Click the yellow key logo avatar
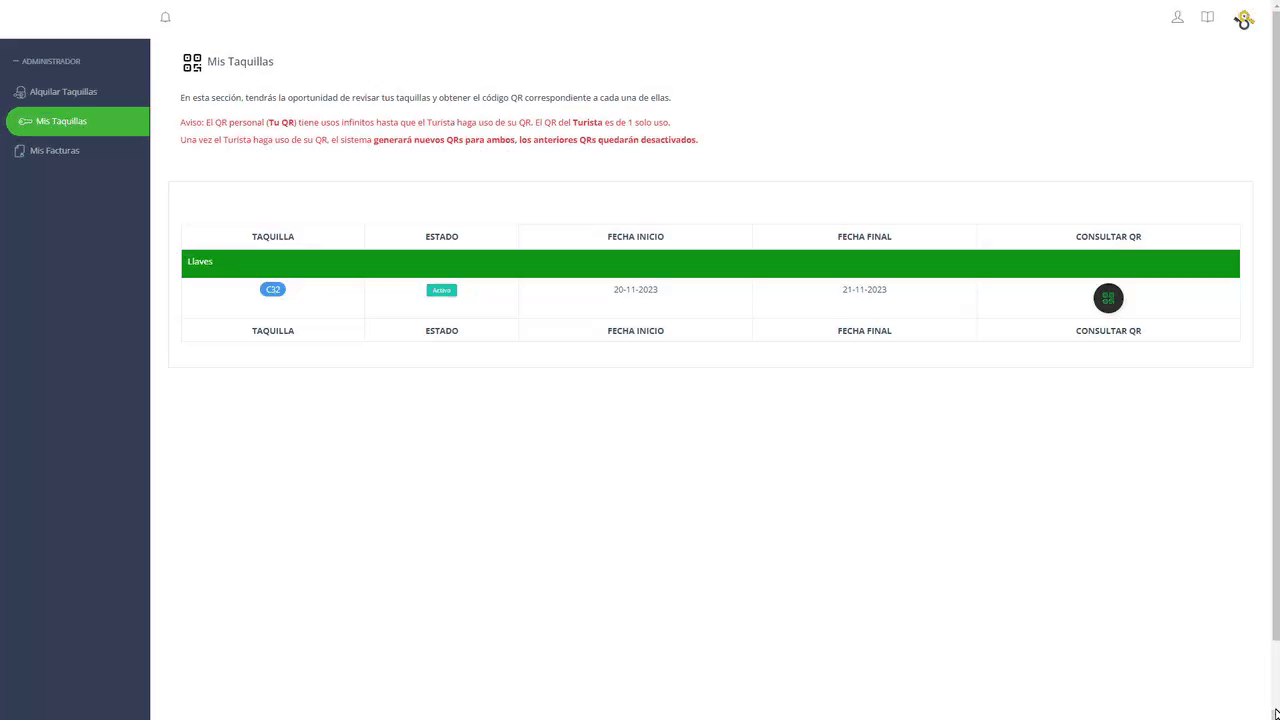Screen dimensions: 1280x720 point(1243,19)
